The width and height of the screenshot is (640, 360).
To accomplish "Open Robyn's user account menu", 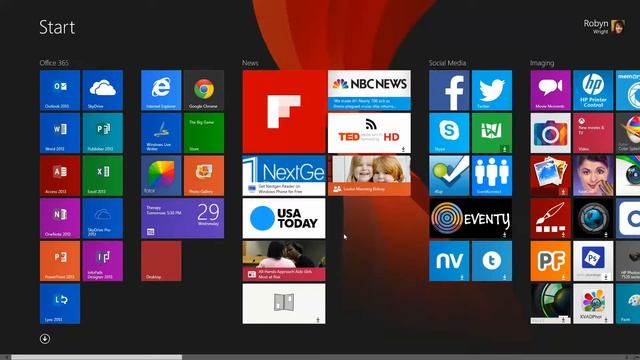I will [x=604, y=27].
